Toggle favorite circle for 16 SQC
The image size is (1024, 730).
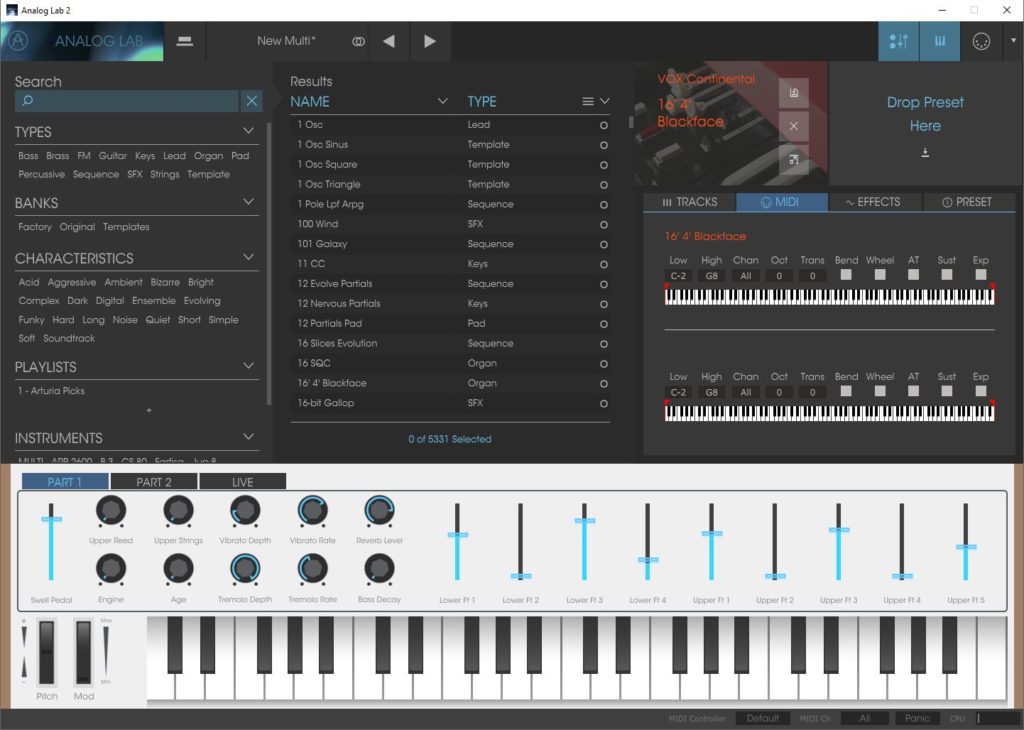coord(603,364)
